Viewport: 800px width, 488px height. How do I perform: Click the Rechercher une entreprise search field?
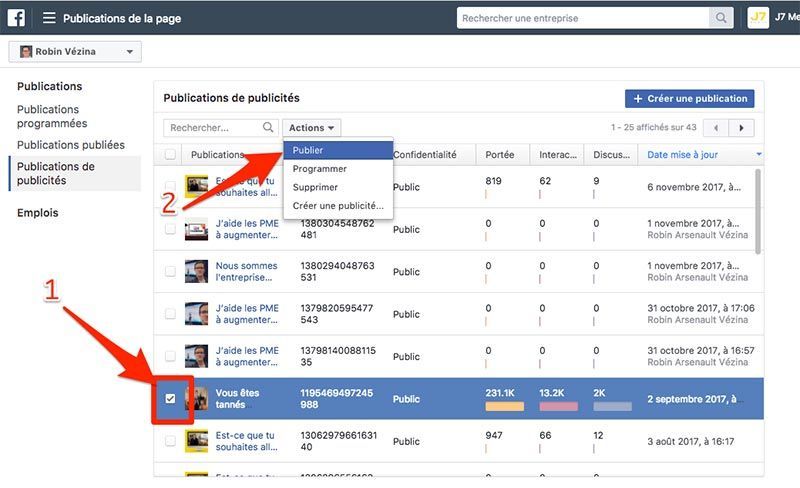tap(583, 18)
